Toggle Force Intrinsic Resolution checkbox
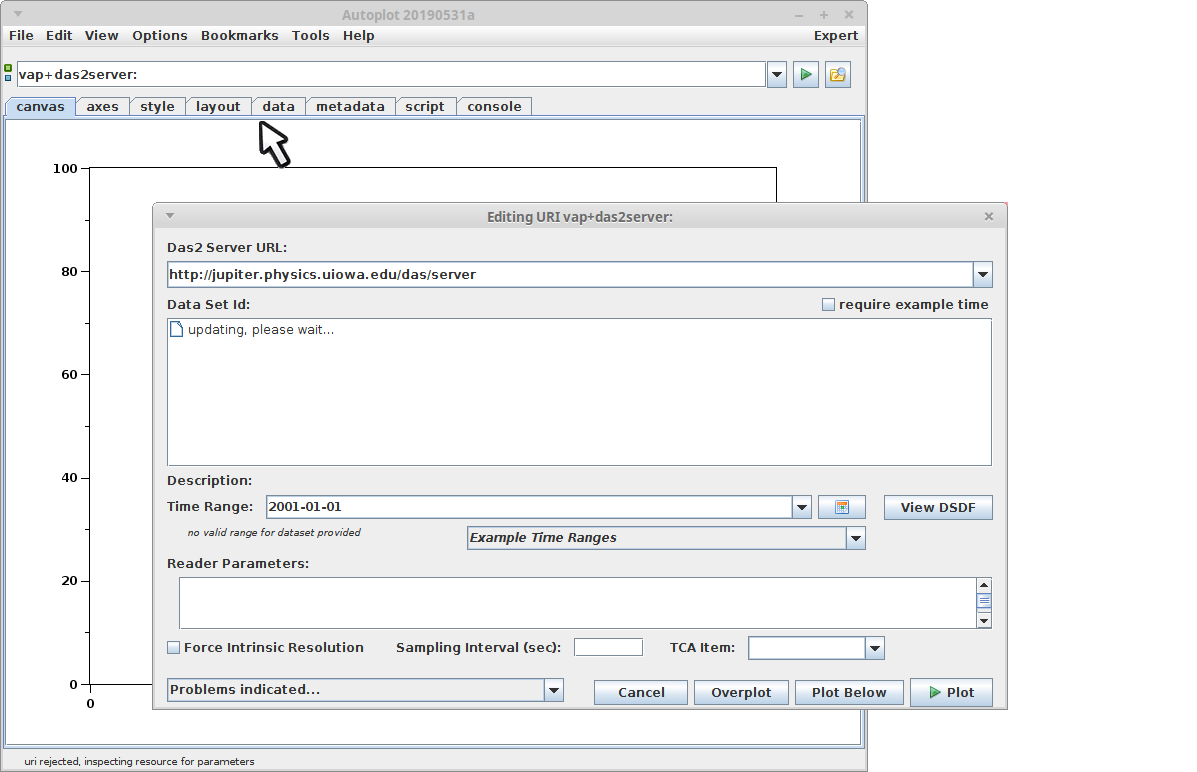The width and height of the screenshot is (1197, 772). 174,648
